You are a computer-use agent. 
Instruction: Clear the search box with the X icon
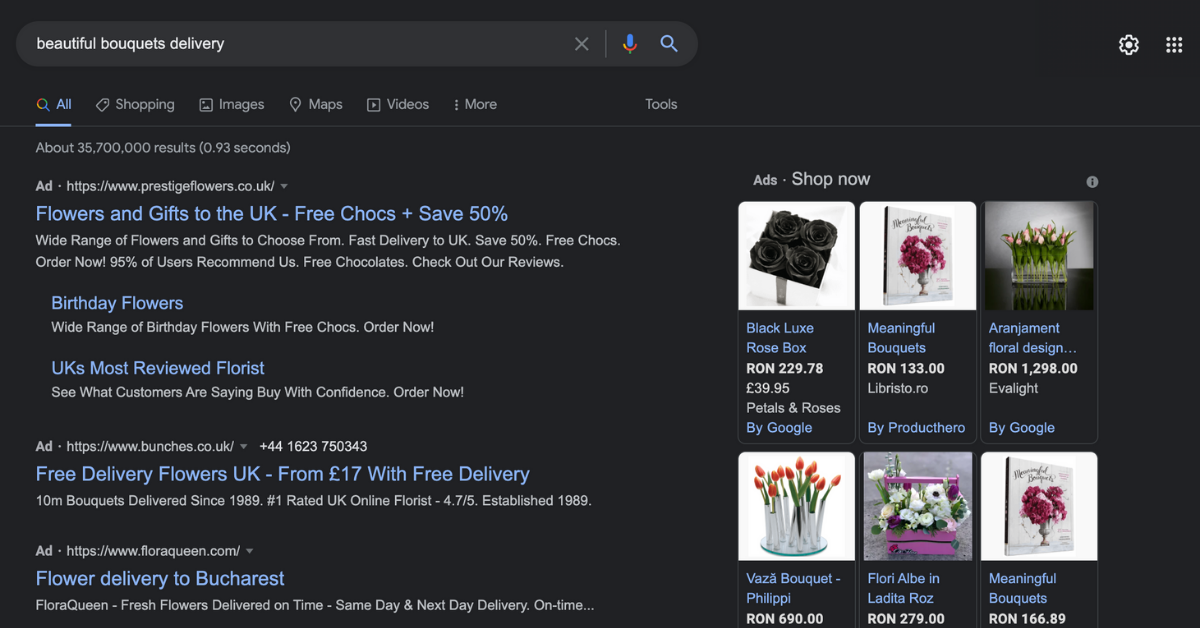point(582,44)
